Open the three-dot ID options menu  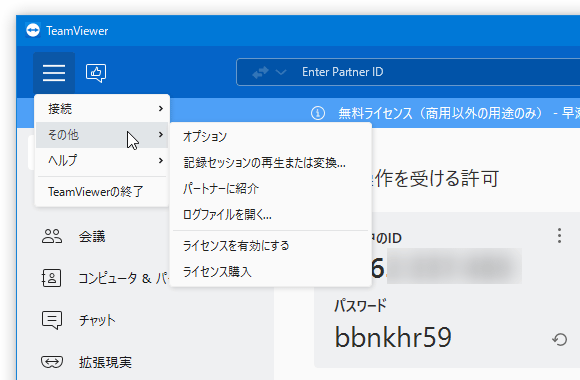pos(559,236)
